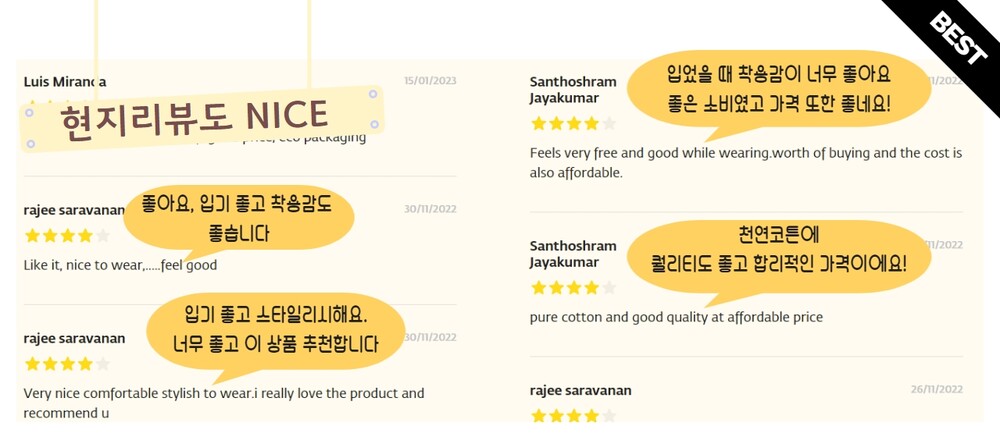1000x437 pixels.
Task: Click the "입기 좋고 스타일리시해요" speech bubble
Action: point(277,331)
